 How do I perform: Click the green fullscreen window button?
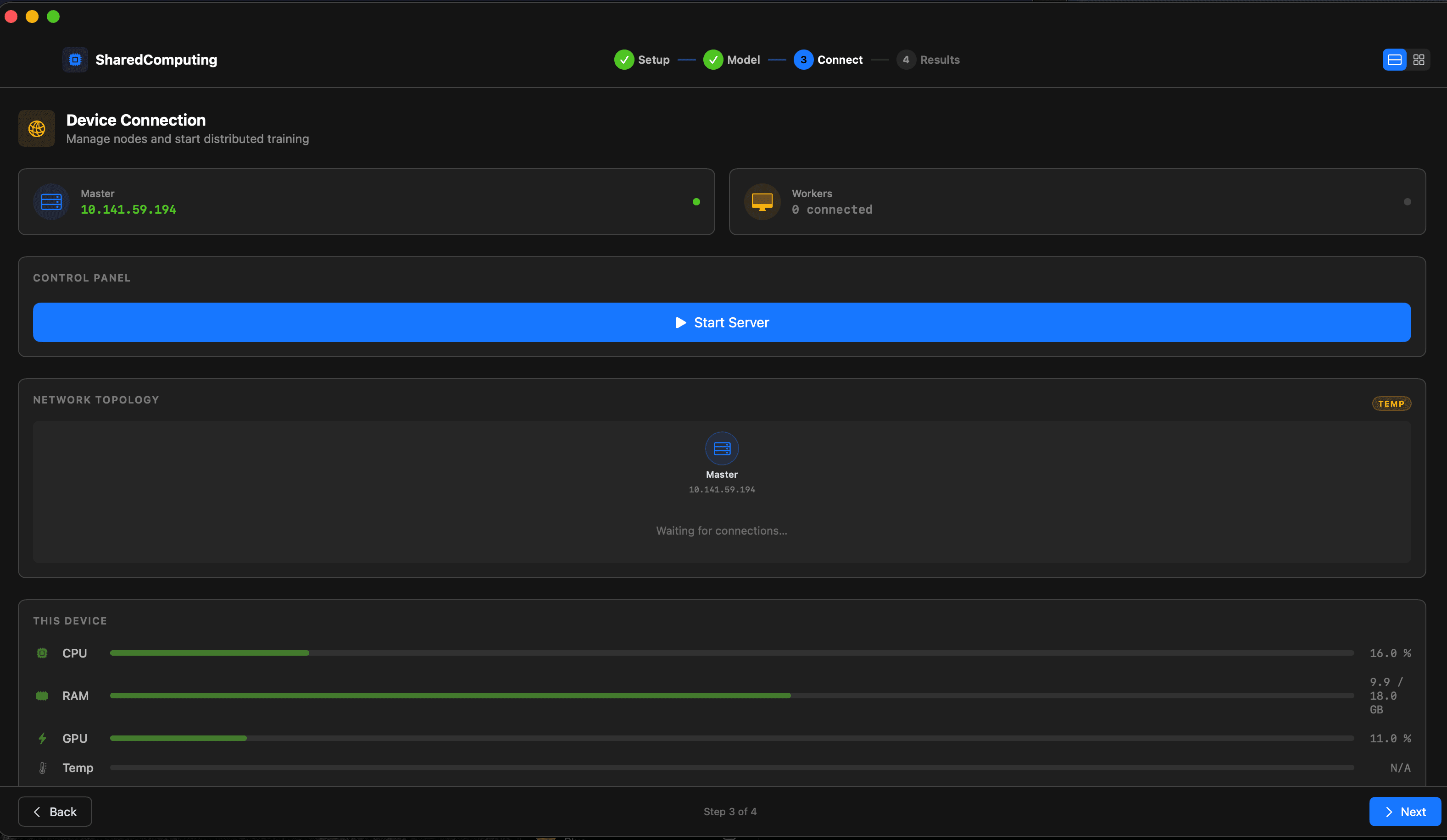(x=53, y=17)
